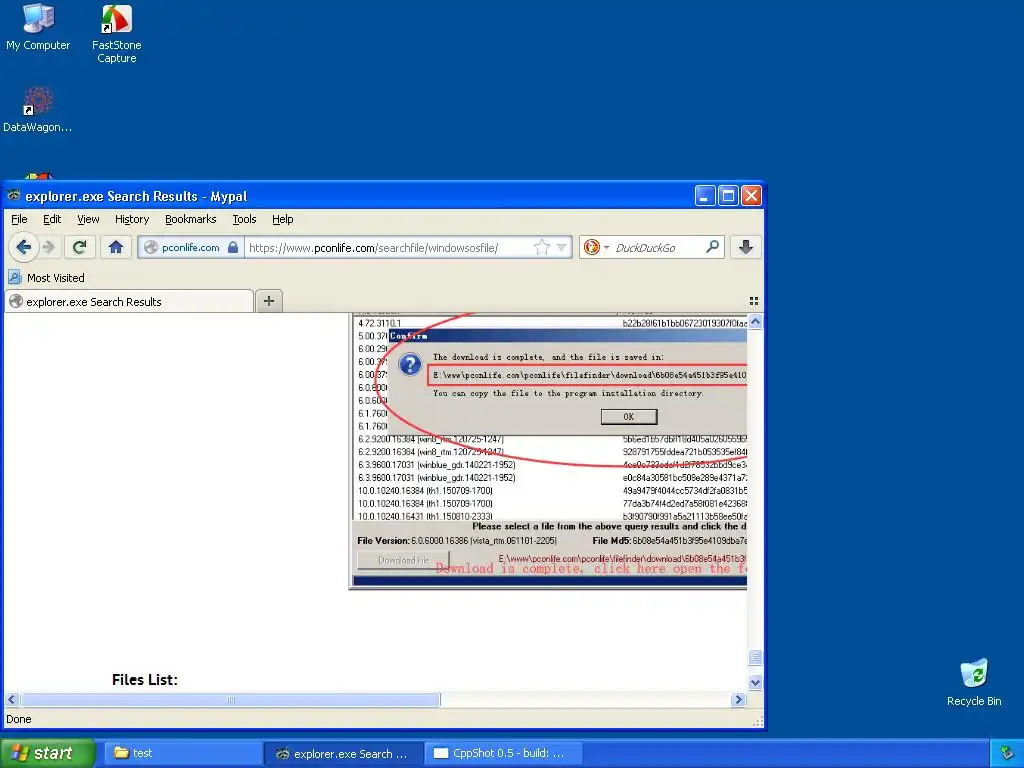Open the View menu

[x=88, y=219]
